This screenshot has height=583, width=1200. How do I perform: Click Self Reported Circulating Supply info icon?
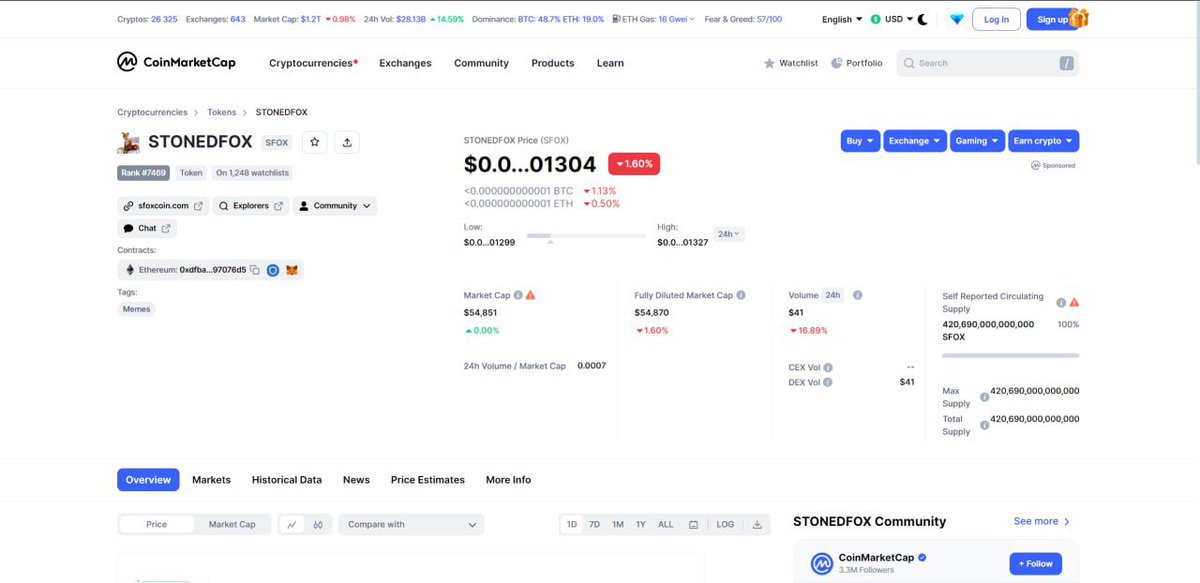1061,302
